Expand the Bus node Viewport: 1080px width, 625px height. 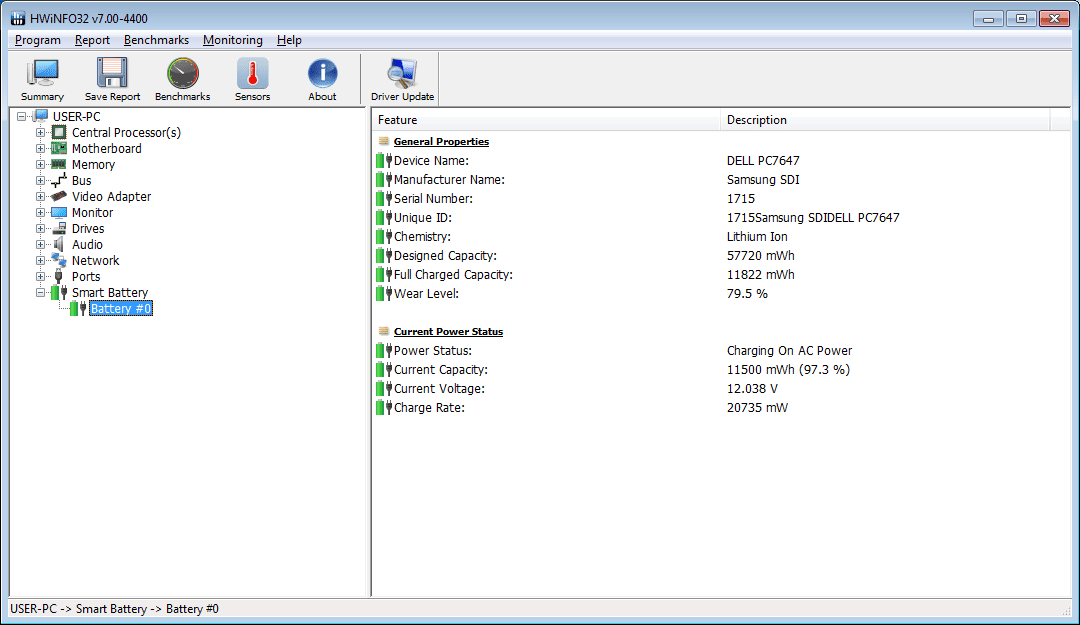coord(41,181)
